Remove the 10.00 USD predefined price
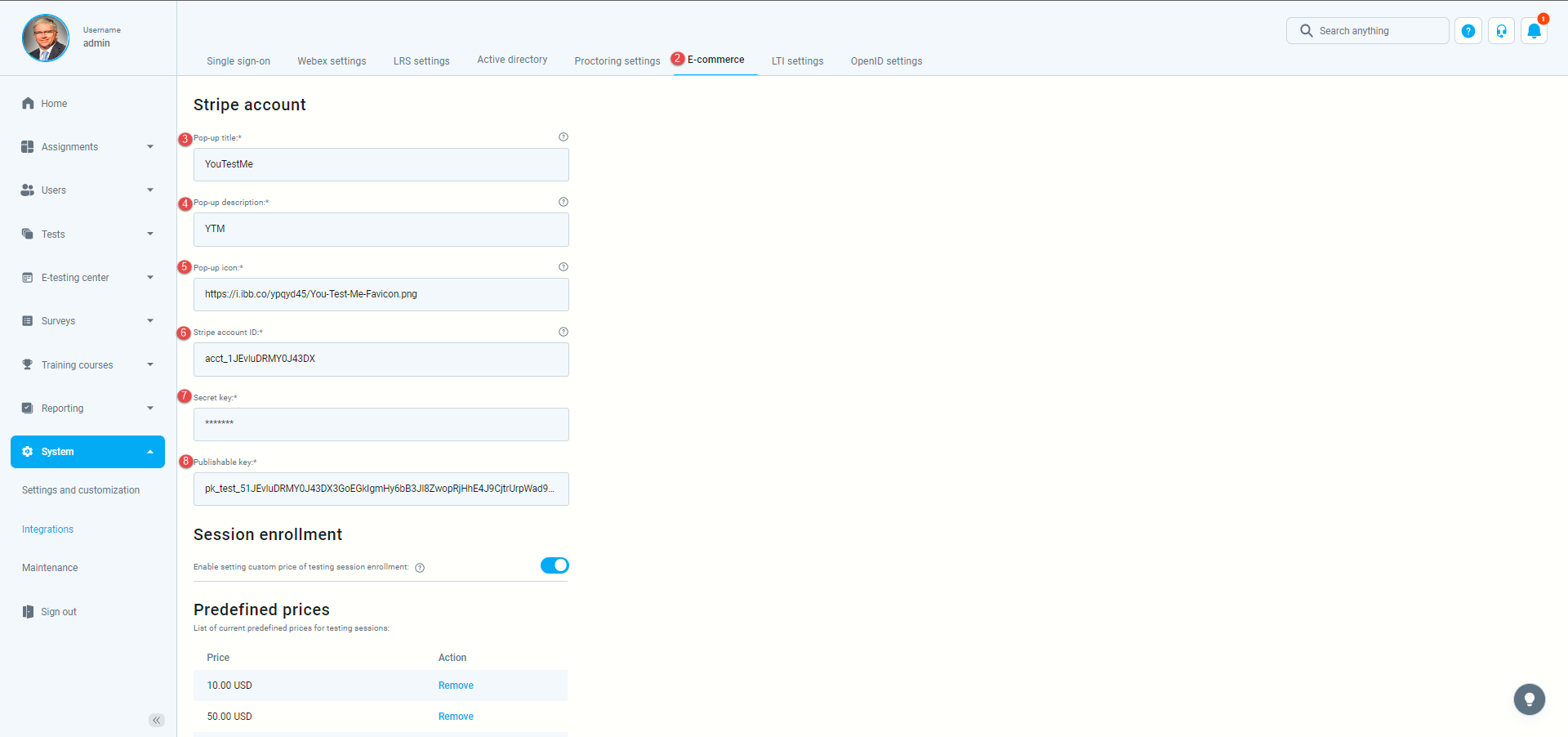The height and width of the screenshot is (737, 1568). 456,686
